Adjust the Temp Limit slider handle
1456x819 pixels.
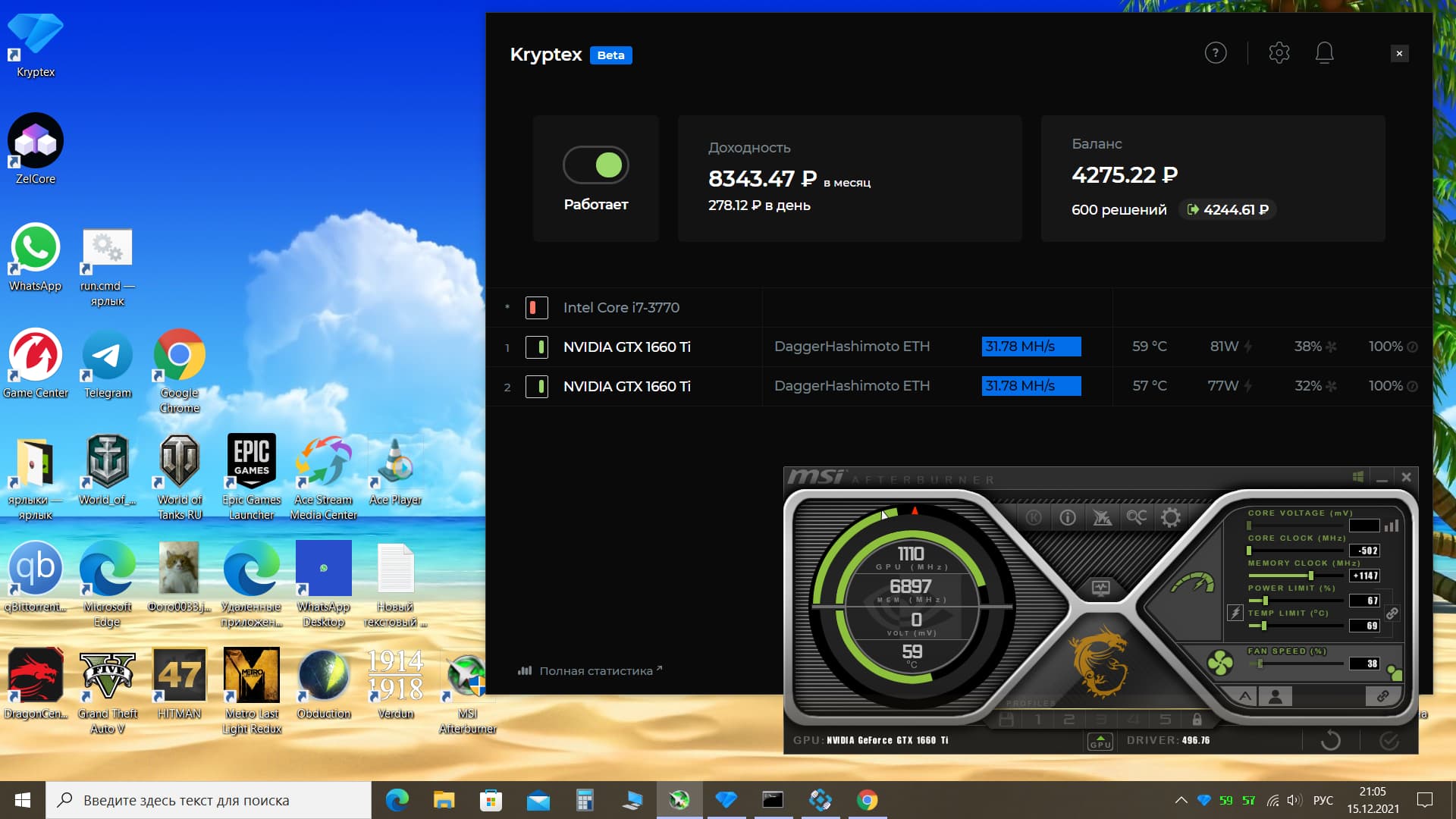(x=1263, y=626)
